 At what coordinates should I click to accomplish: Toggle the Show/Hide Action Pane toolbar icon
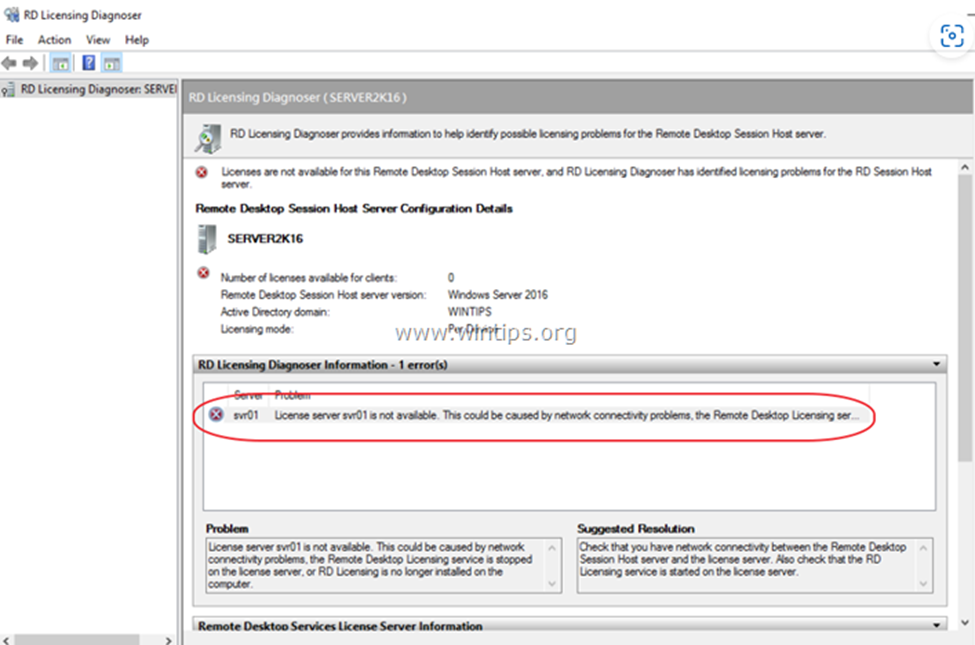coord(112,63)
